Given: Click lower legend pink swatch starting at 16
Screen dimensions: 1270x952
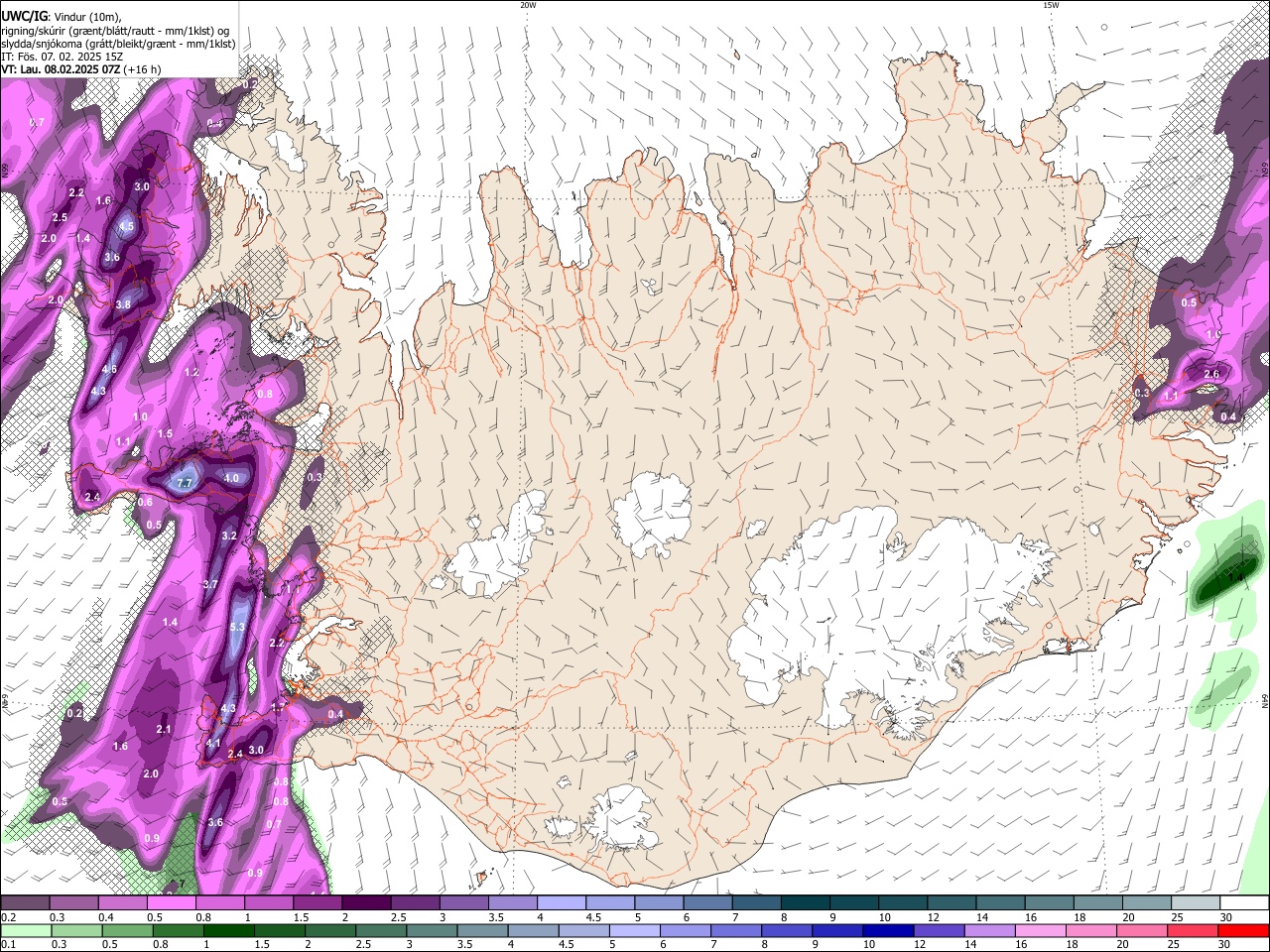Looking at the screenshot, I should 1040,930.
